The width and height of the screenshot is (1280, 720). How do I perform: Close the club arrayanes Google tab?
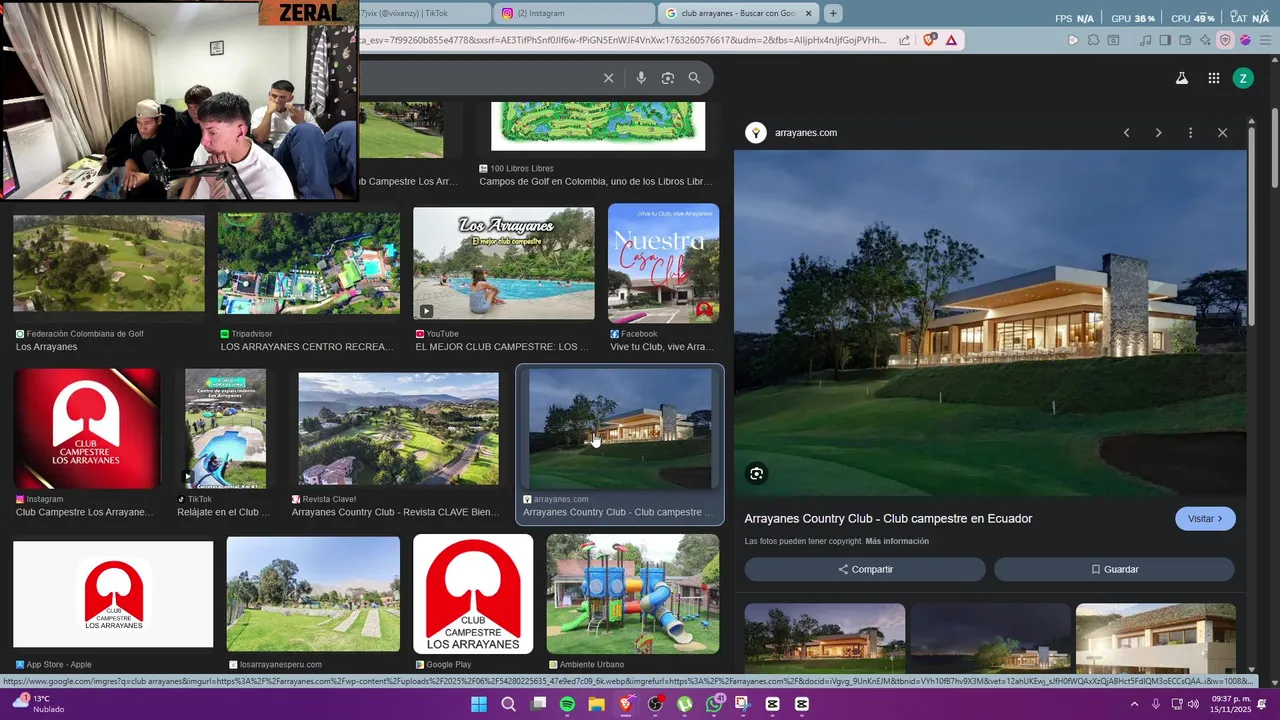click(x=809, y=13)
